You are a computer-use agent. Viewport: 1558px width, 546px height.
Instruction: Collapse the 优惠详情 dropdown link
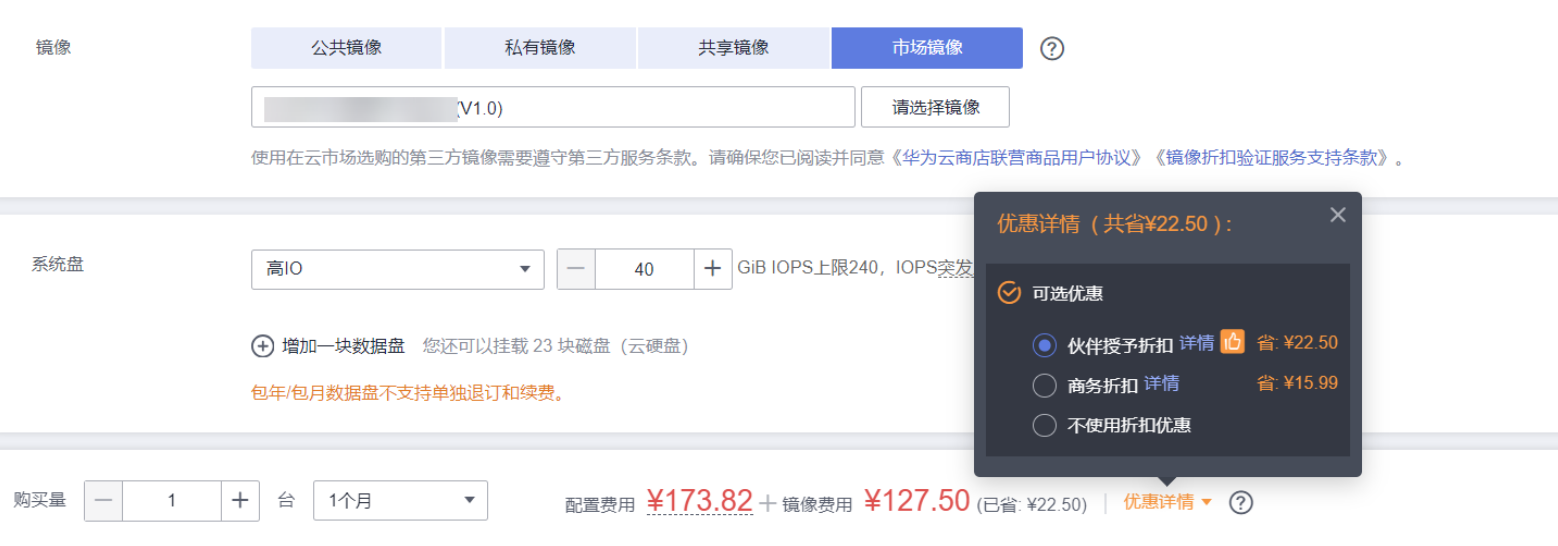click(x=1167, y=502)
